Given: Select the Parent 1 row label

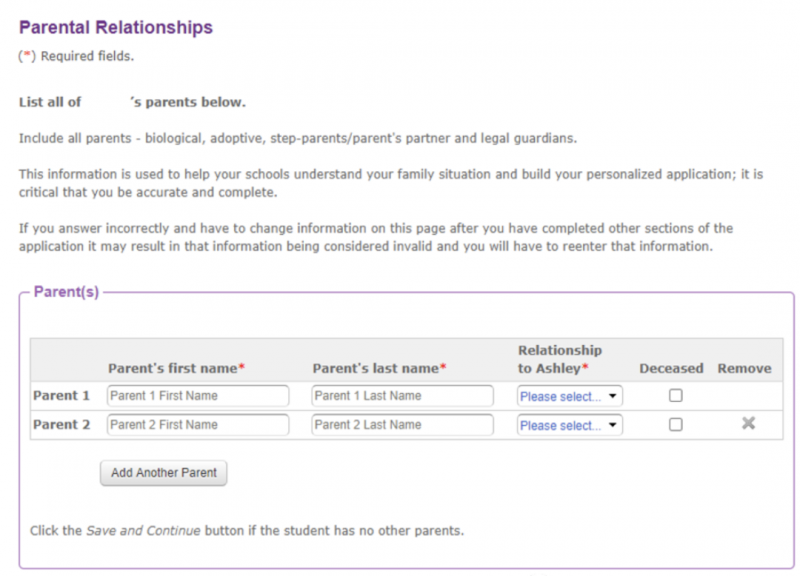Looking at the screenshot, I should click(61, 395).
